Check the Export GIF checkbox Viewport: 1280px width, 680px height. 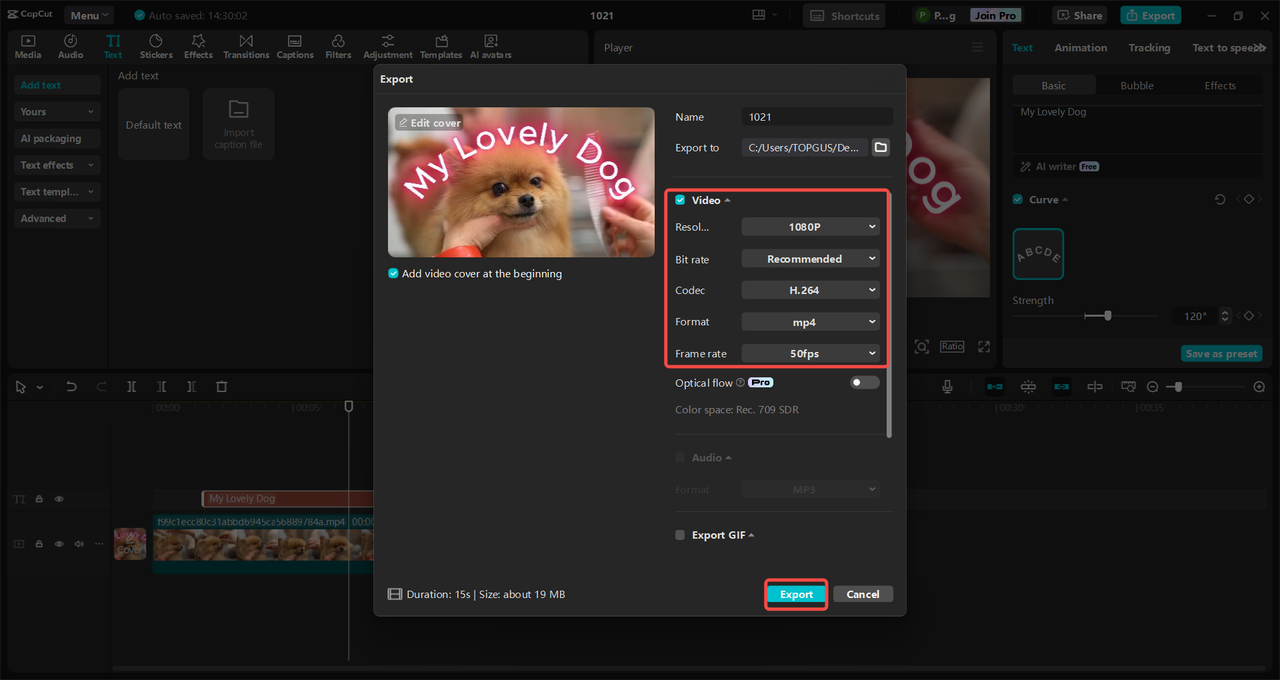click(x=680, y=535)
